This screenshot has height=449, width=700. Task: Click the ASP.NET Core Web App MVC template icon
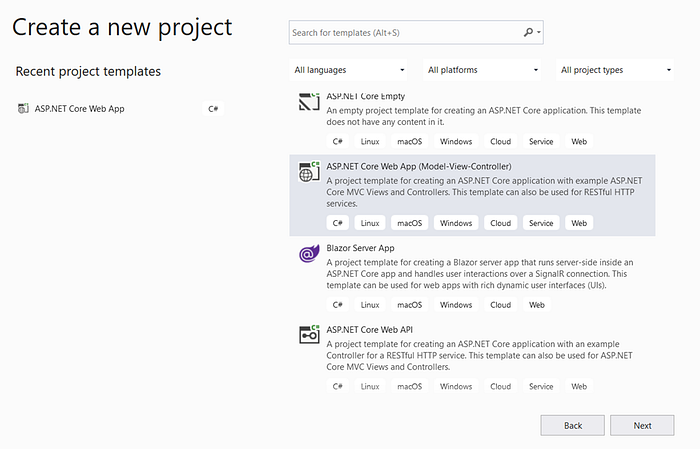(309, 172)
